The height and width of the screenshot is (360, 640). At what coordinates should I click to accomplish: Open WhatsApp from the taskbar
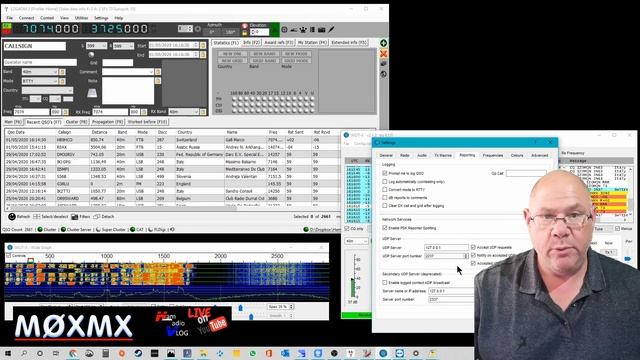pos(252,353)
